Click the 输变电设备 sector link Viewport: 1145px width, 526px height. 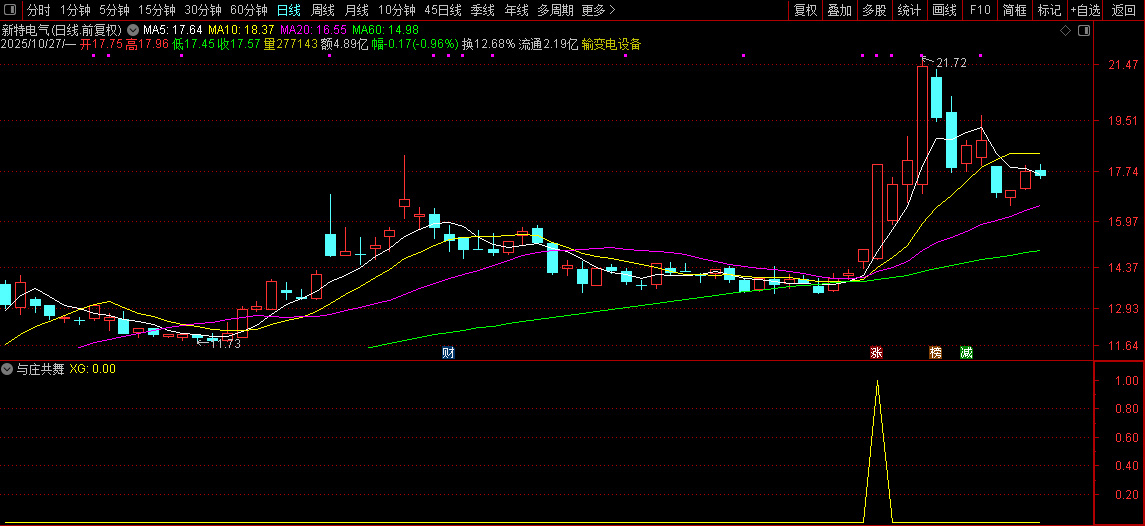click(x=611, y=44)
